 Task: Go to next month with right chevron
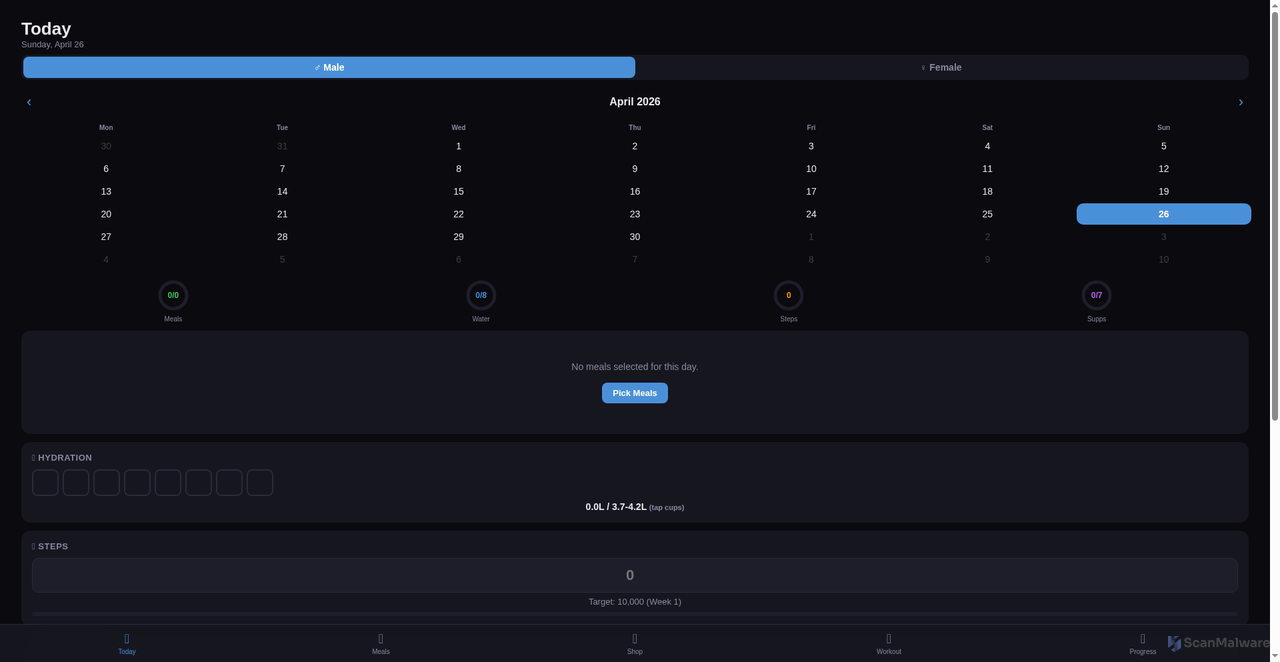pos(1240,102)
